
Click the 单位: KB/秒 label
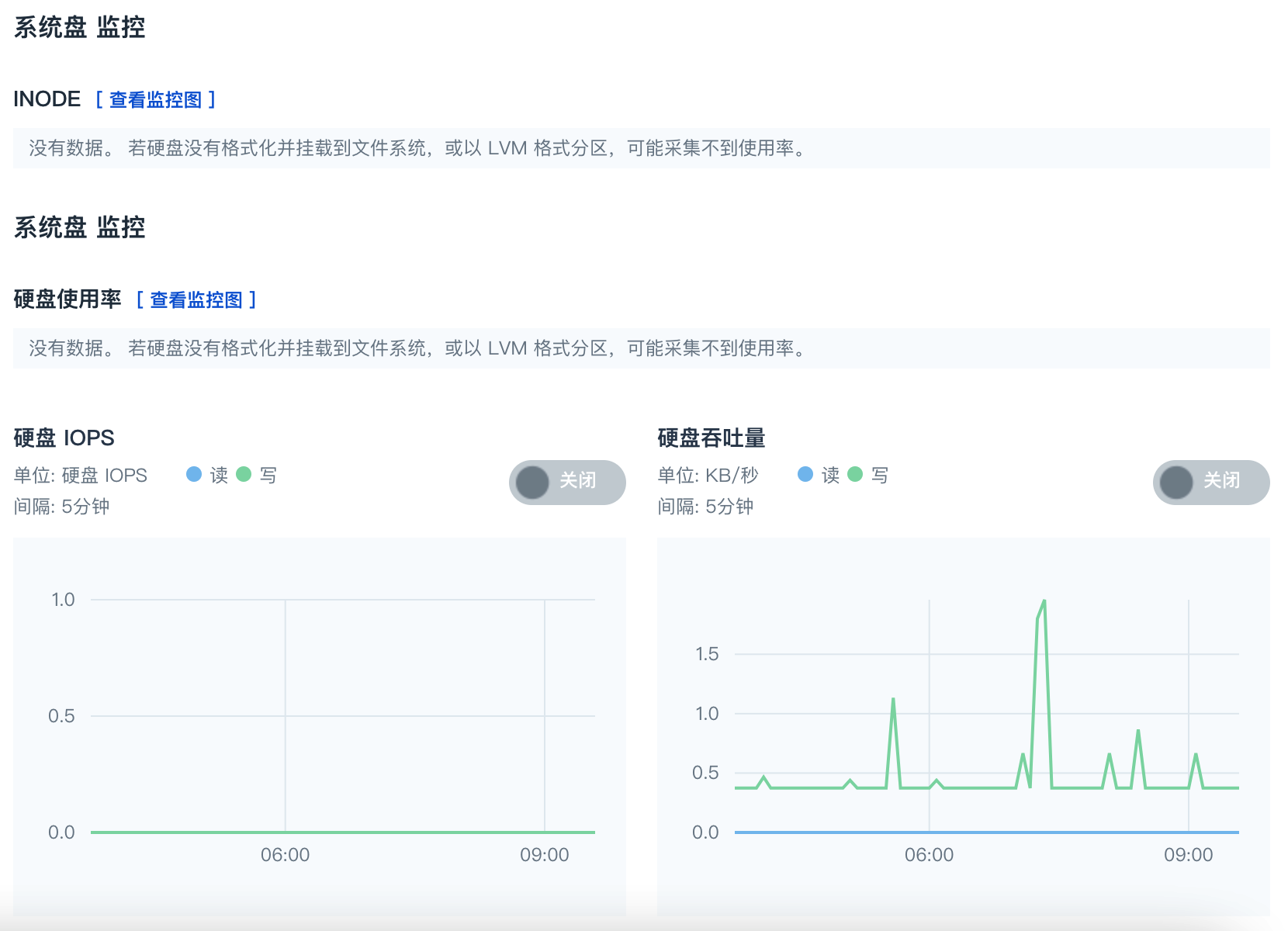(708, 475)
